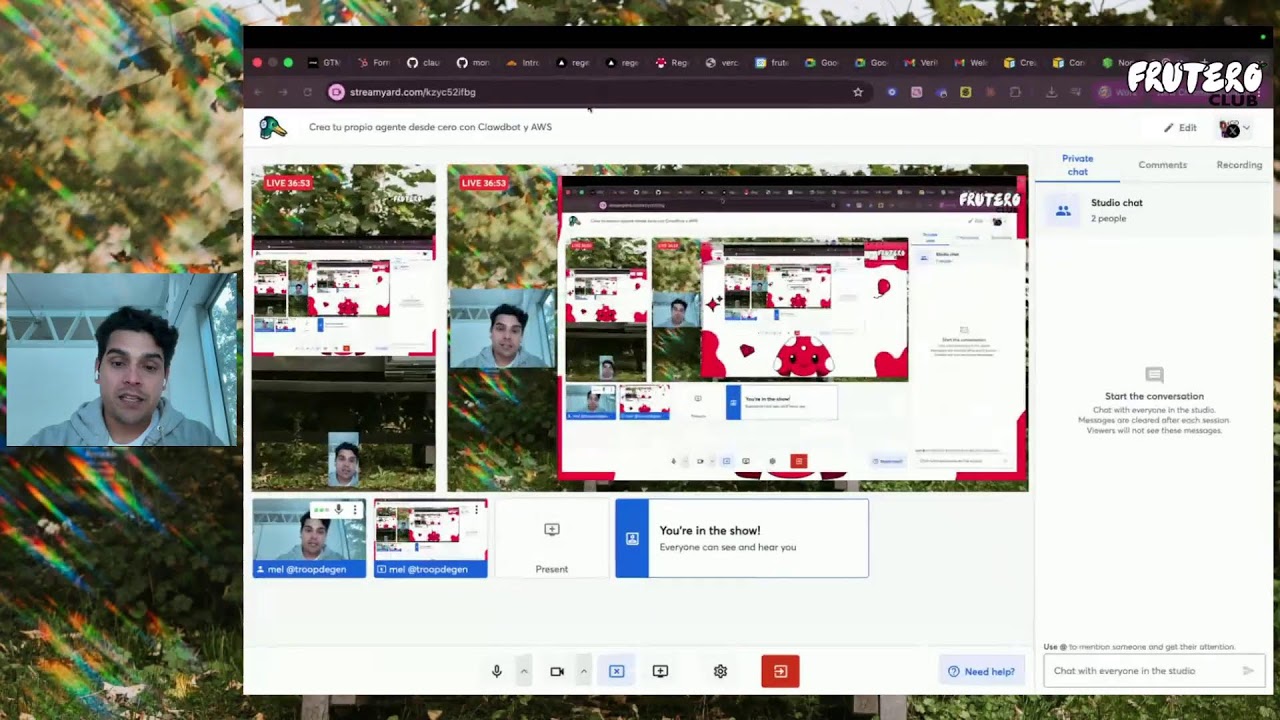The width and height of the screenshot is (1280, 720).
Task: Click the webcam overlay showing the presenter
Action: [x=122, y=359]
